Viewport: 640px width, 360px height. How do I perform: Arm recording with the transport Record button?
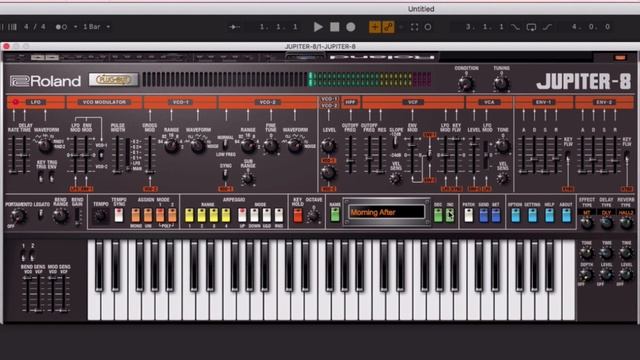pos(351,27)
